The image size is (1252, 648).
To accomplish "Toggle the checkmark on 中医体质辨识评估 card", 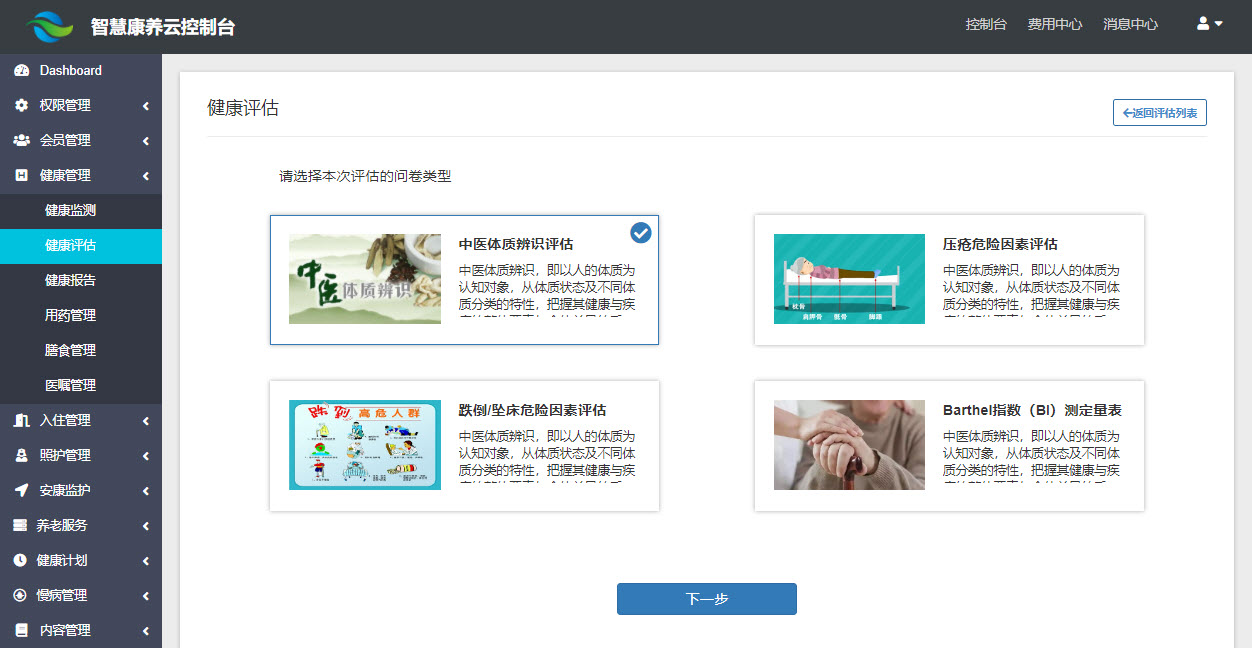I will (x=641, y=233).
